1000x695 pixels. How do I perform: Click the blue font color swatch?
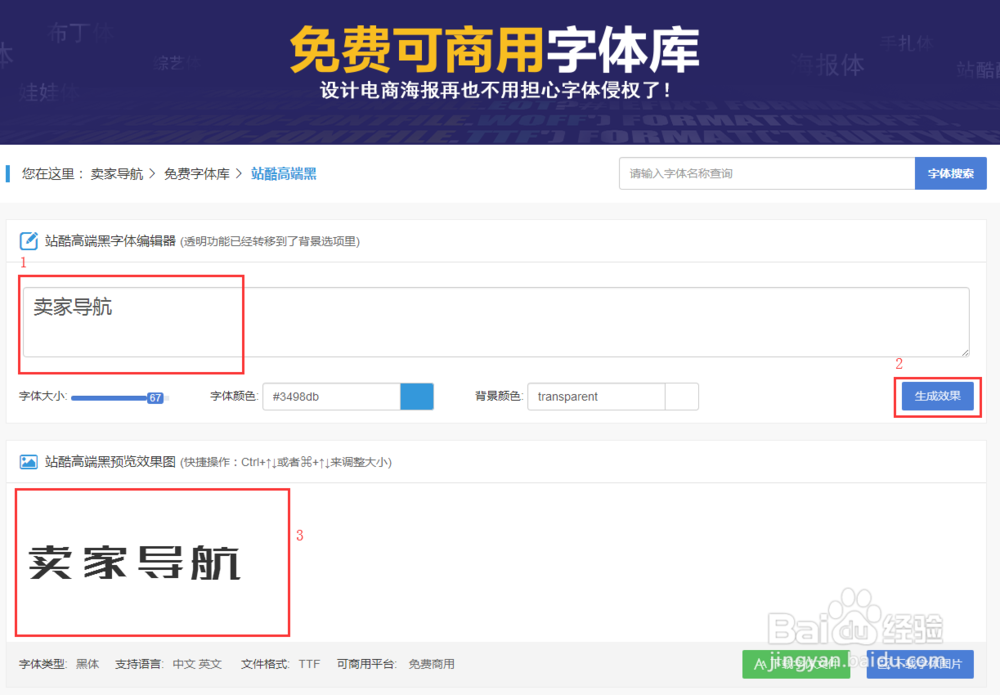418,396
